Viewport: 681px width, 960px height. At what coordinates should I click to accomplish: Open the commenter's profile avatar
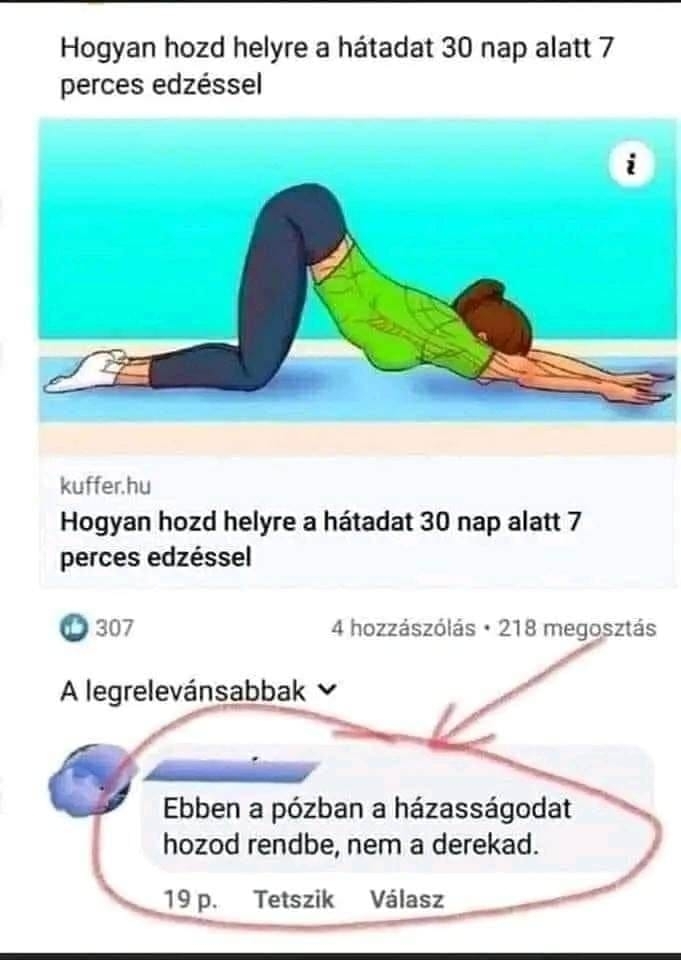tap(90, 781)
